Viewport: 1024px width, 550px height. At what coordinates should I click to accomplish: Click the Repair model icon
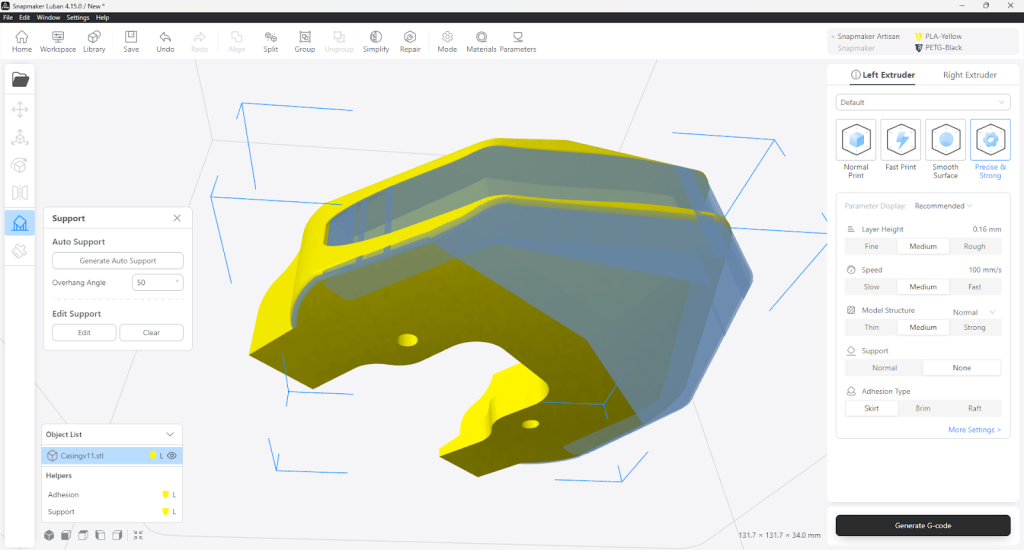410,41
